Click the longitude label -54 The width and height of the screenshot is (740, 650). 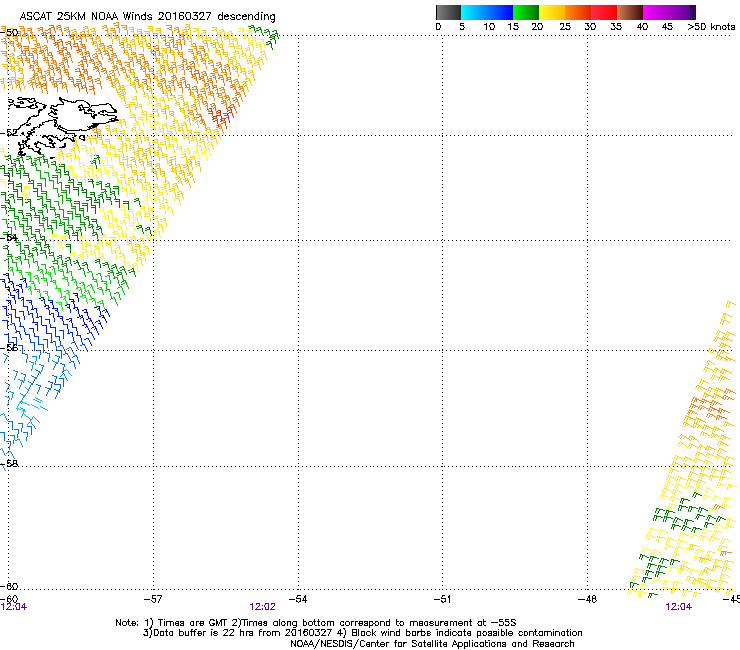(x=298, y=599)
